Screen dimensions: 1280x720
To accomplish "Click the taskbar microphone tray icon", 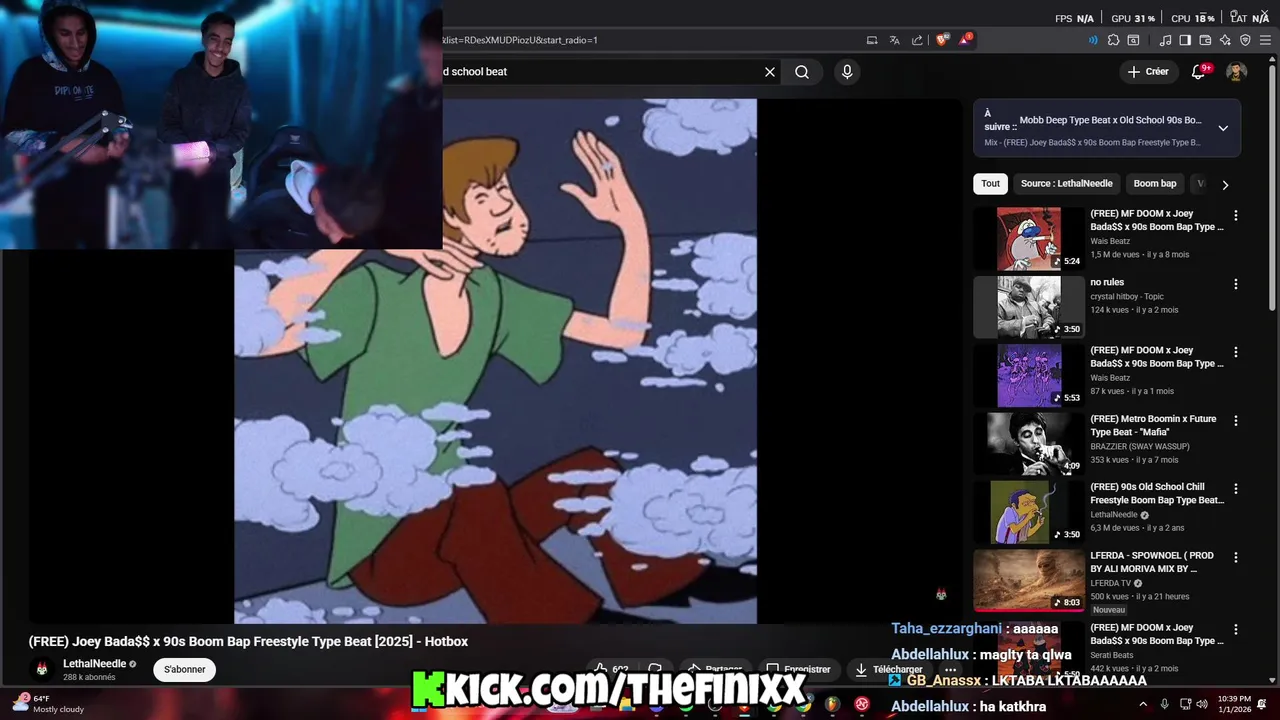I will tap(1165, 704).
